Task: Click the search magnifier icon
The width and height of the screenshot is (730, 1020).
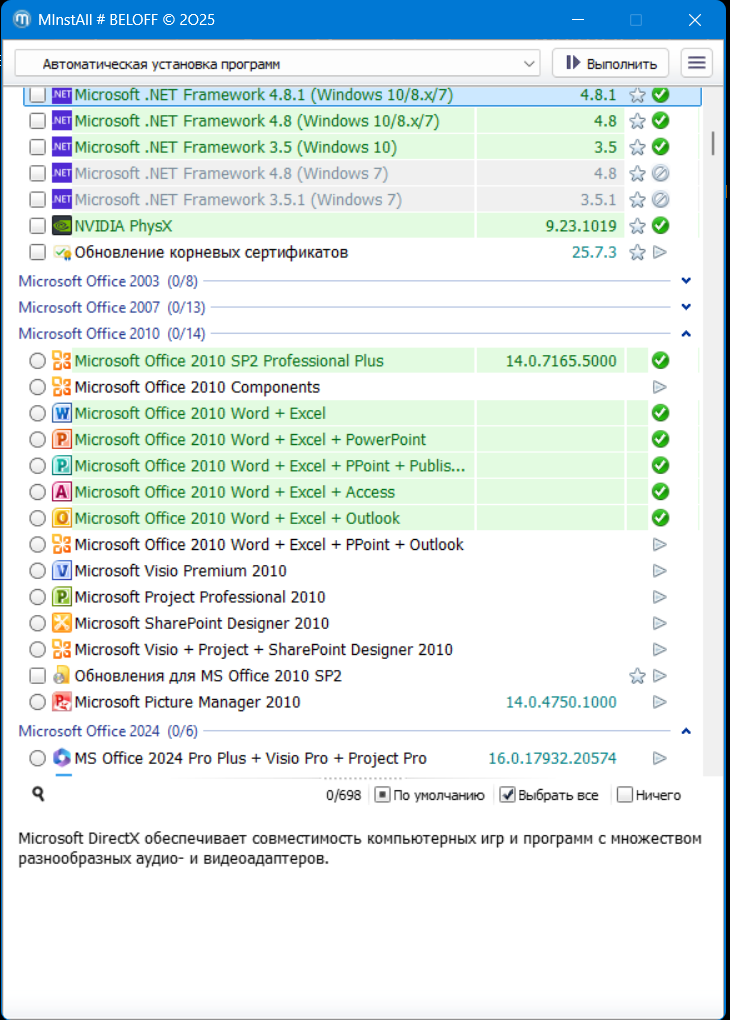Action: pyautogui.click(x=38, y=794)
